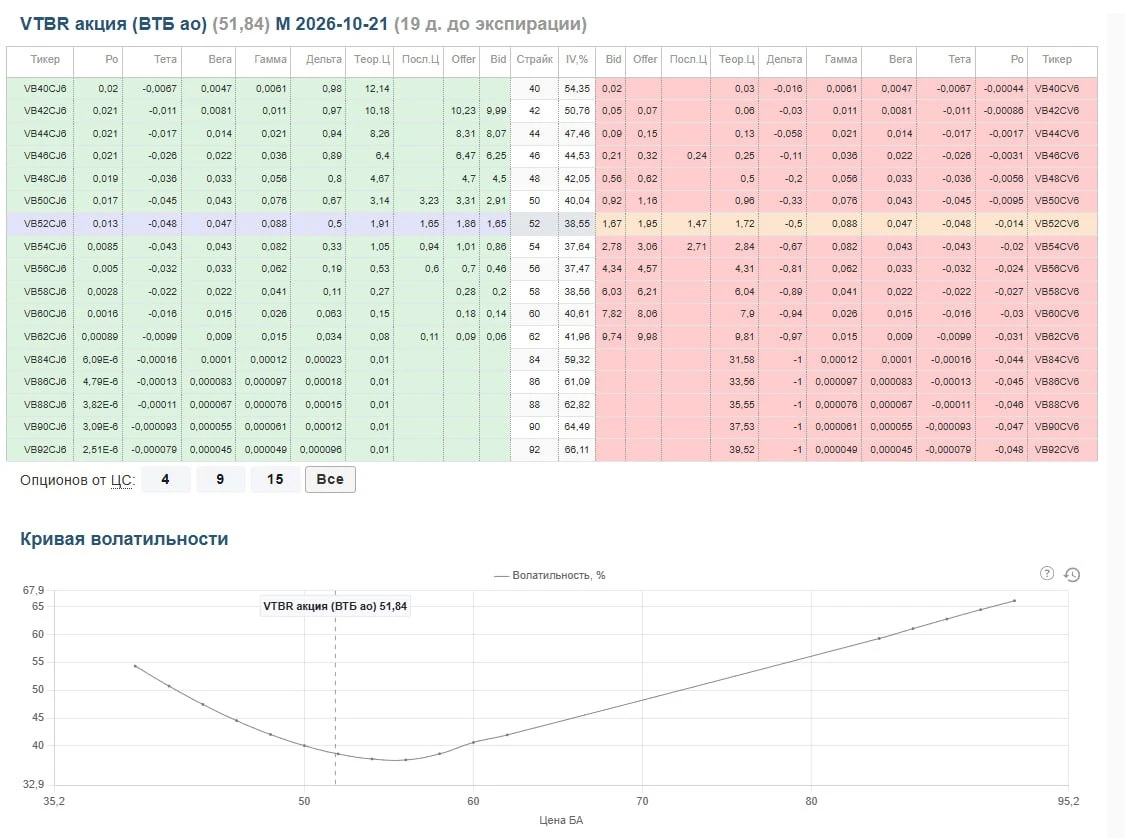The height and width of the screenshot is (838, 1125).
Task: Click put ticker VB40CV6
Action: [1057, 88]
